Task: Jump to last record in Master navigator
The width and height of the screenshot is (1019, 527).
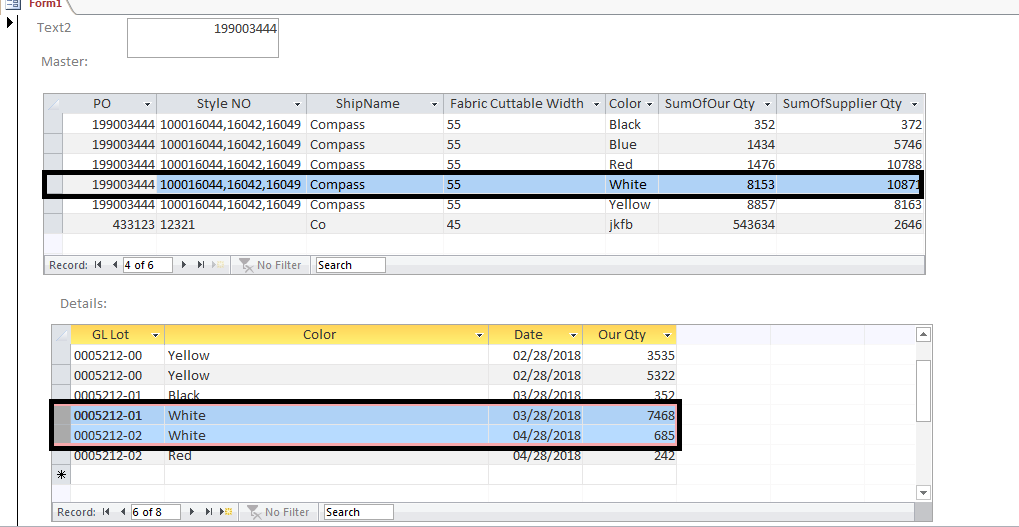Action: pos(200,265)
